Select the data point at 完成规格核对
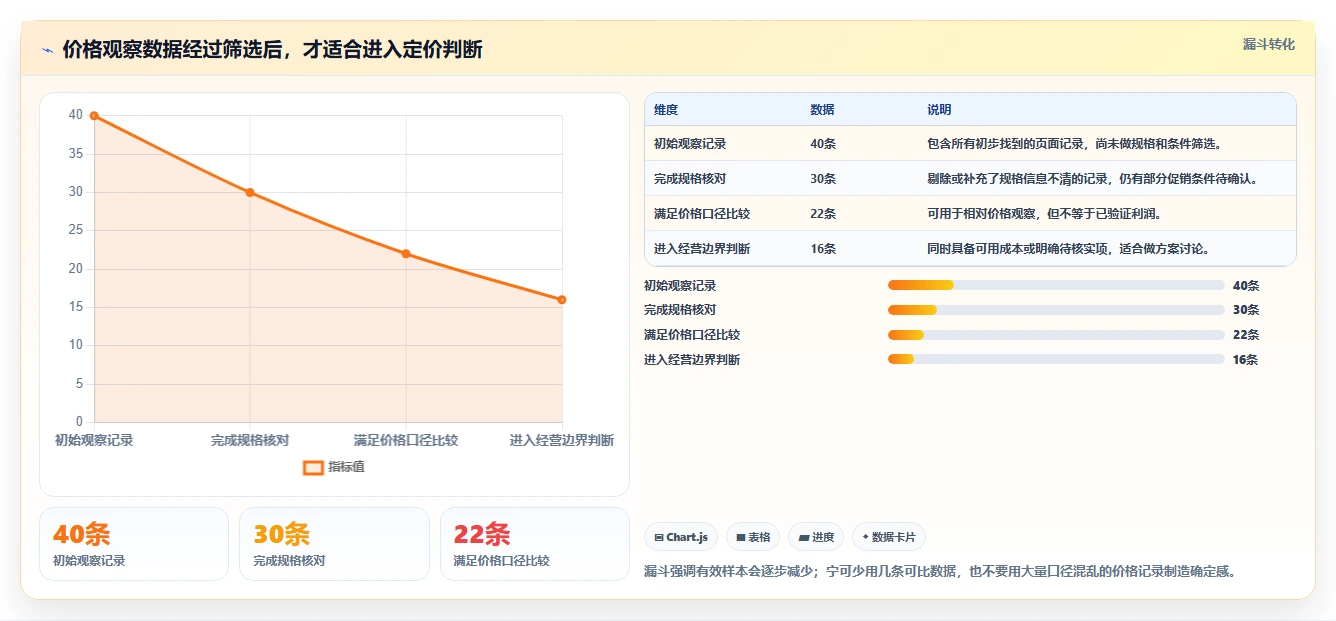The height and width of the screenshot is (621, 1336). [250, 193]
